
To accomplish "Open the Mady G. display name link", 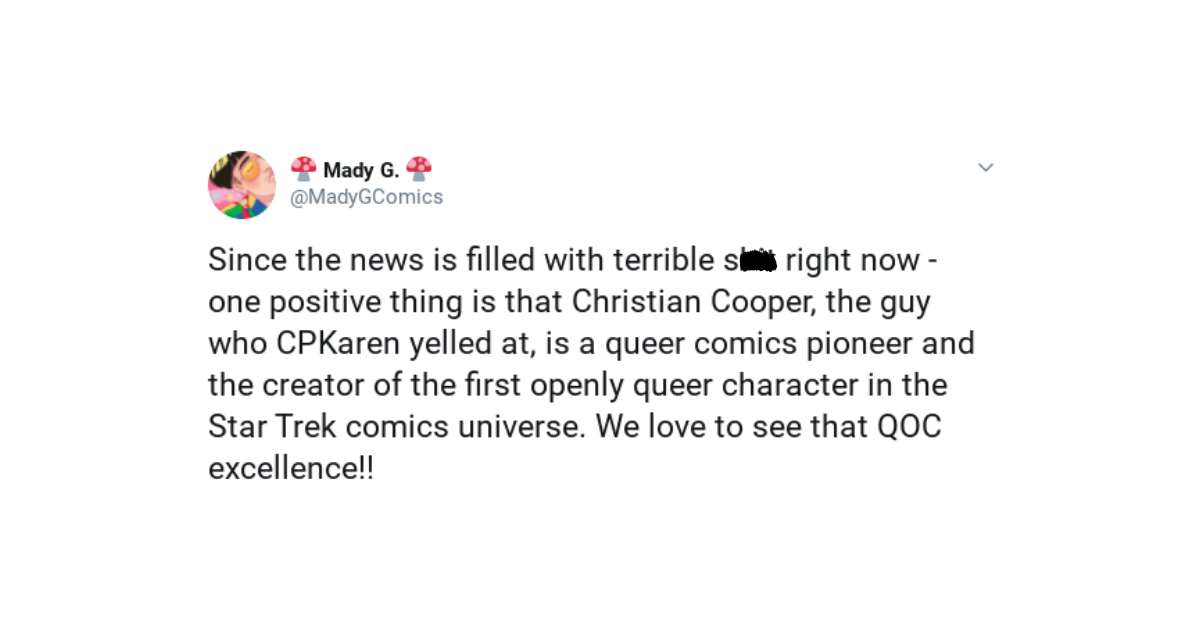I will click(361, 170).
